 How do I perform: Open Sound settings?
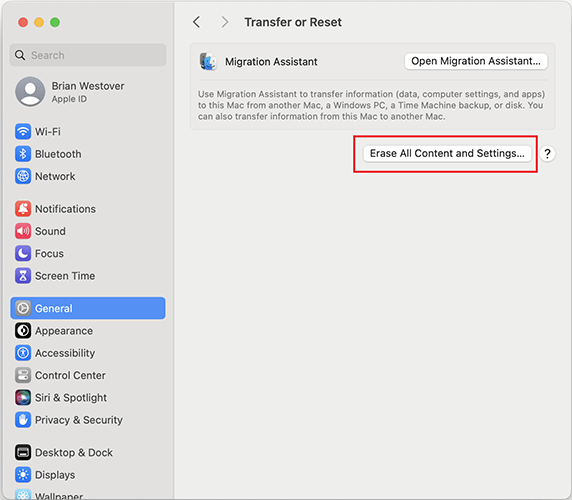click(88, 231)
